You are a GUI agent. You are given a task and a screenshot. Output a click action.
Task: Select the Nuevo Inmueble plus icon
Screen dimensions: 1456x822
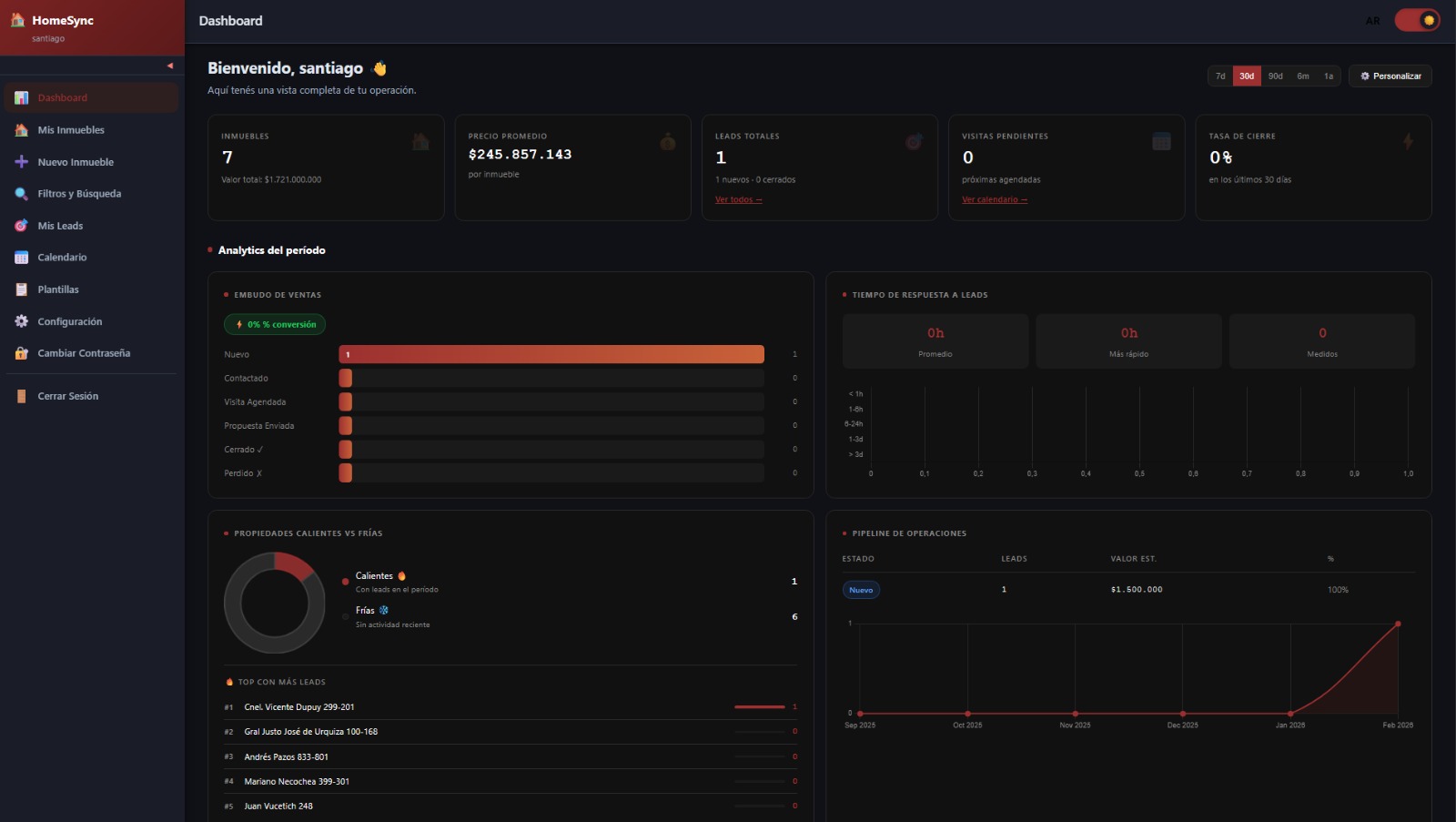[20, 161]
